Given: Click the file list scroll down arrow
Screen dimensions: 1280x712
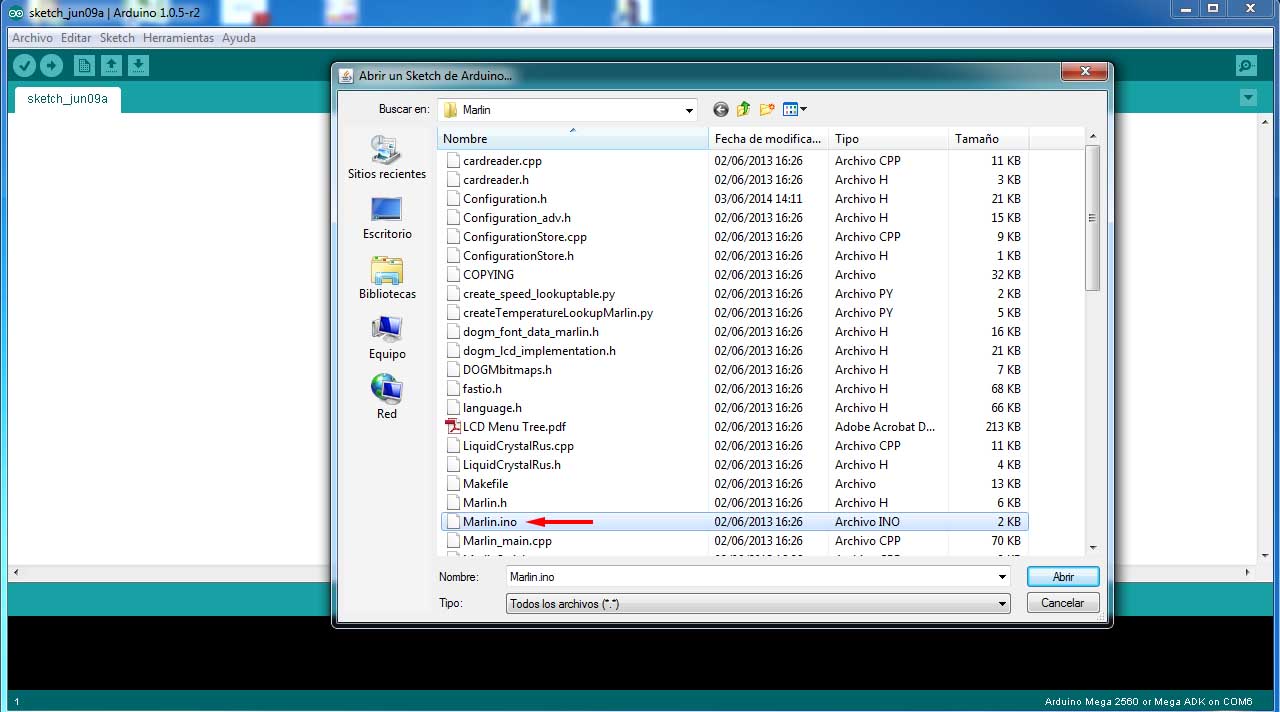Looking at the screenshot, I should tap(1092, 548).
